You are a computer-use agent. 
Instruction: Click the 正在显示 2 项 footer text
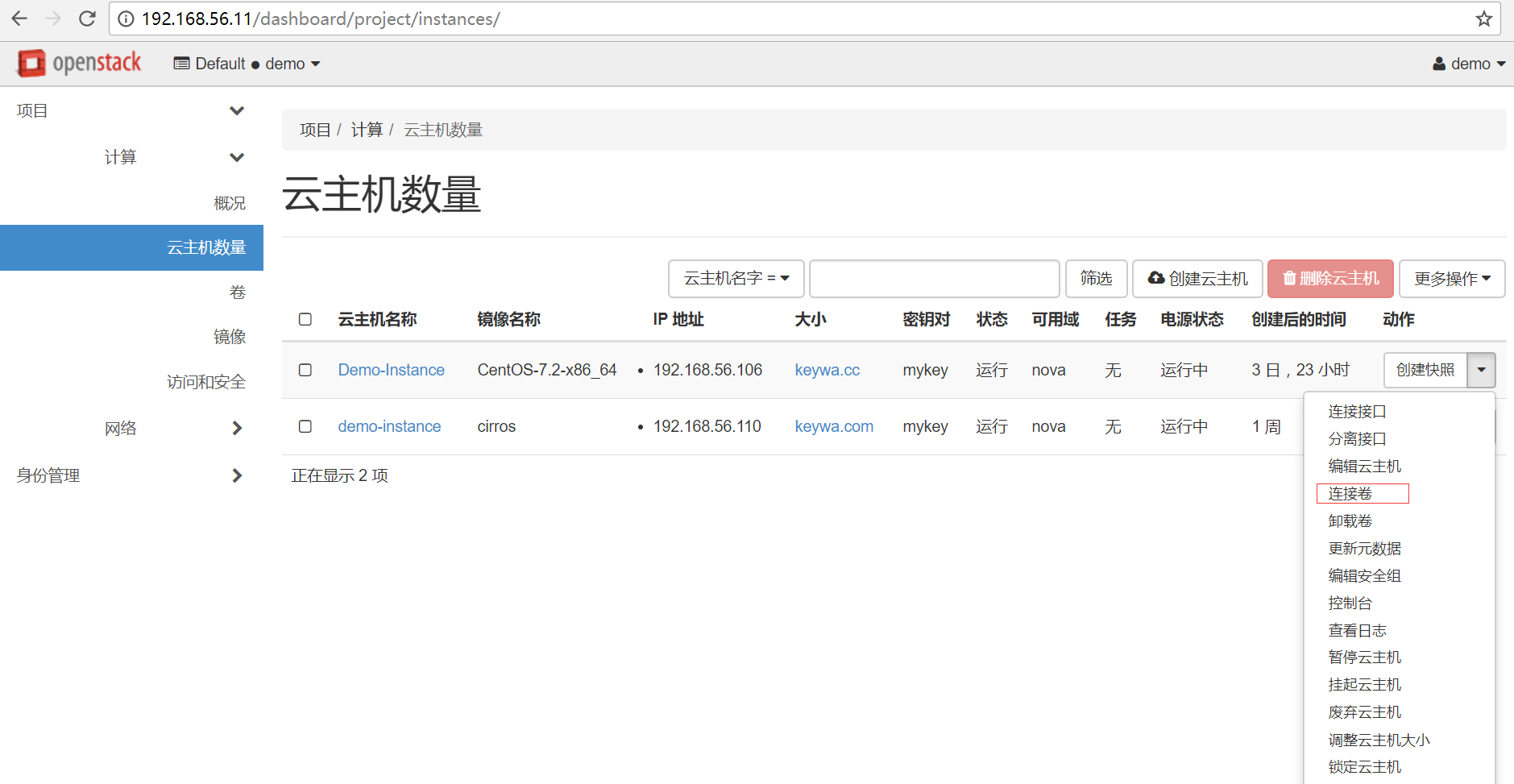click(x=339, y=475)
